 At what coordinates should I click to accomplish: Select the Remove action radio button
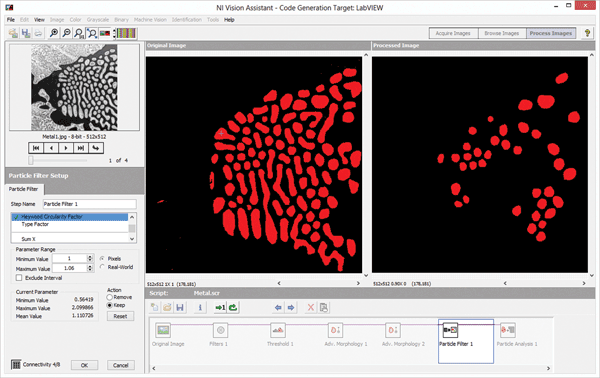click(x=109, y=297)
